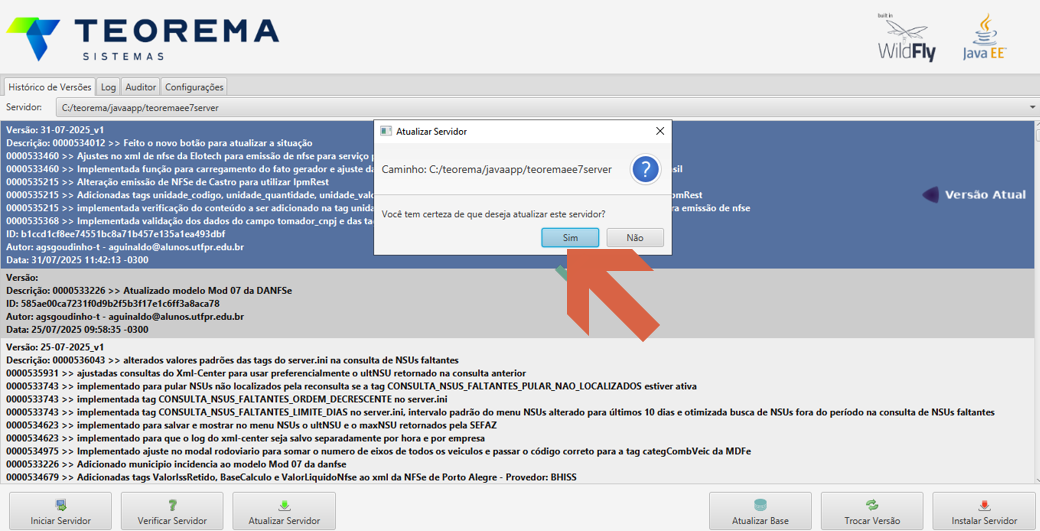Click line 0000535215 Alteração emissão NFSe de Castro
This screenshot has height=531, width=1040.
[x=167, y=182]
